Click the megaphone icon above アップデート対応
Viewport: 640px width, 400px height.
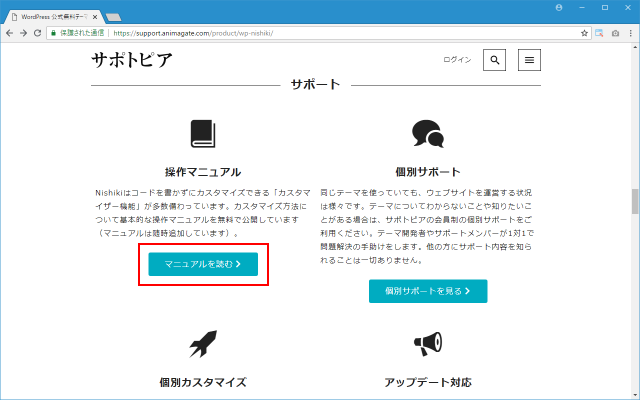point(428,344)
